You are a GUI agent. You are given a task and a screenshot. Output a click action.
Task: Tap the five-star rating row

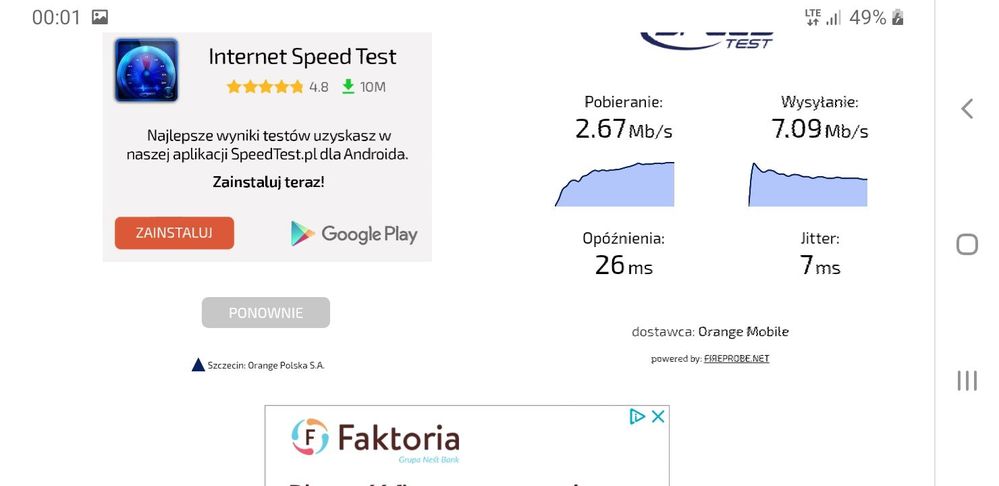pos(265,87)
